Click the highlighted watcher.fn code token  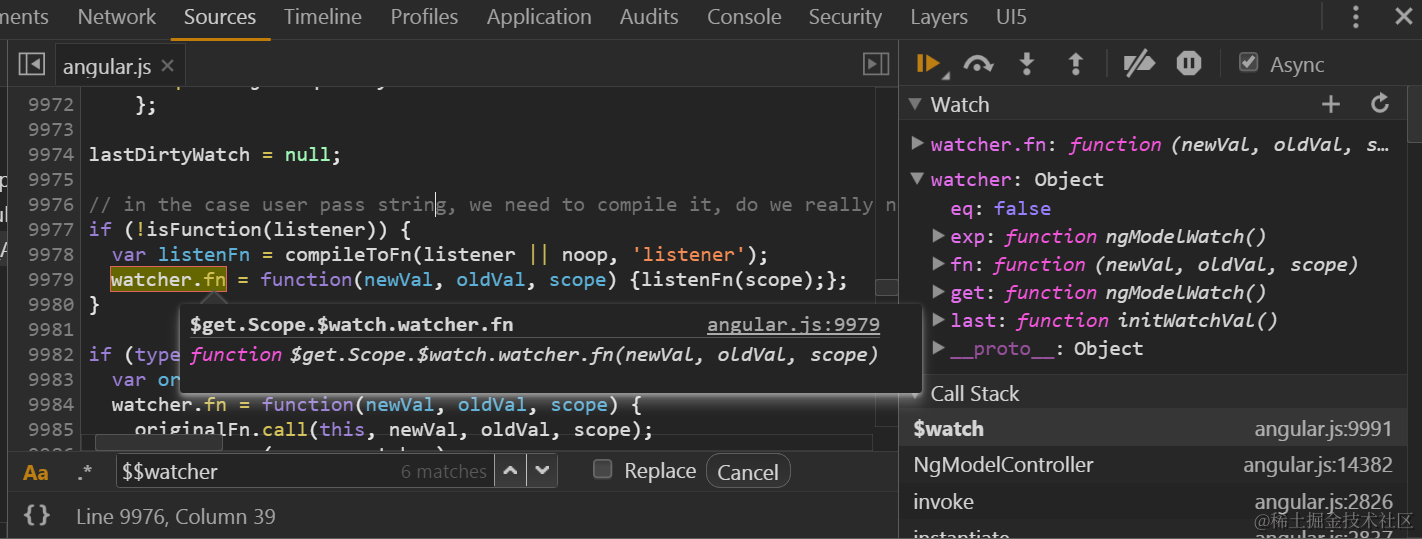tap(168, 279)
